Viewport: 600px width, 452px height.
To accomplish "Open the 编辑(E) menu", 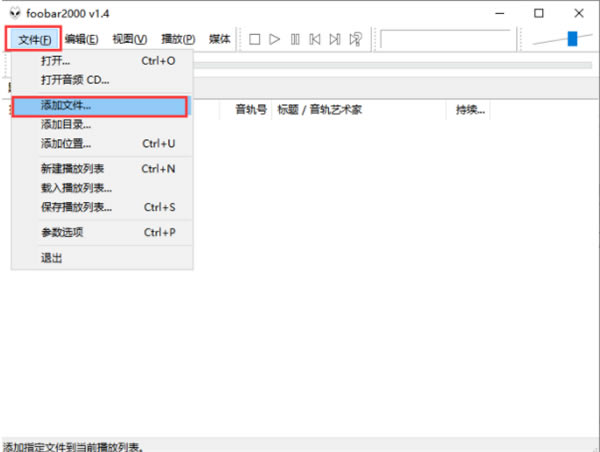I will click(81, 39).
